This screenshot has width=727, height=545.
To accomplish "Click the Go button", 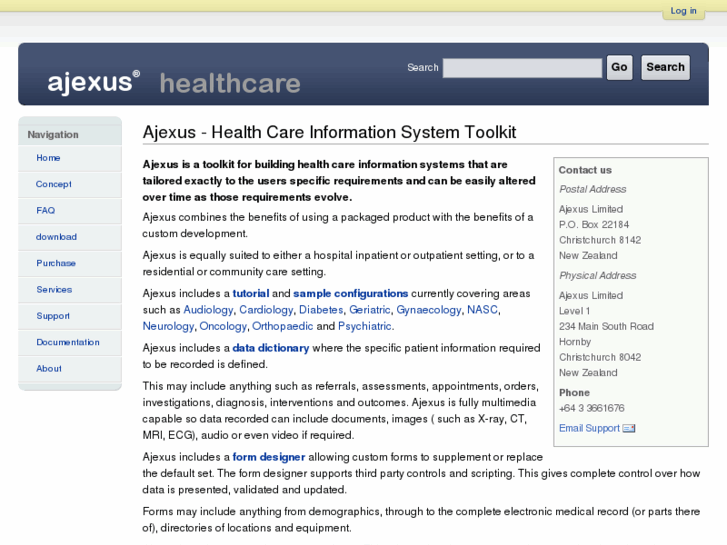I will pyautogui.click(x=619, y=67).
